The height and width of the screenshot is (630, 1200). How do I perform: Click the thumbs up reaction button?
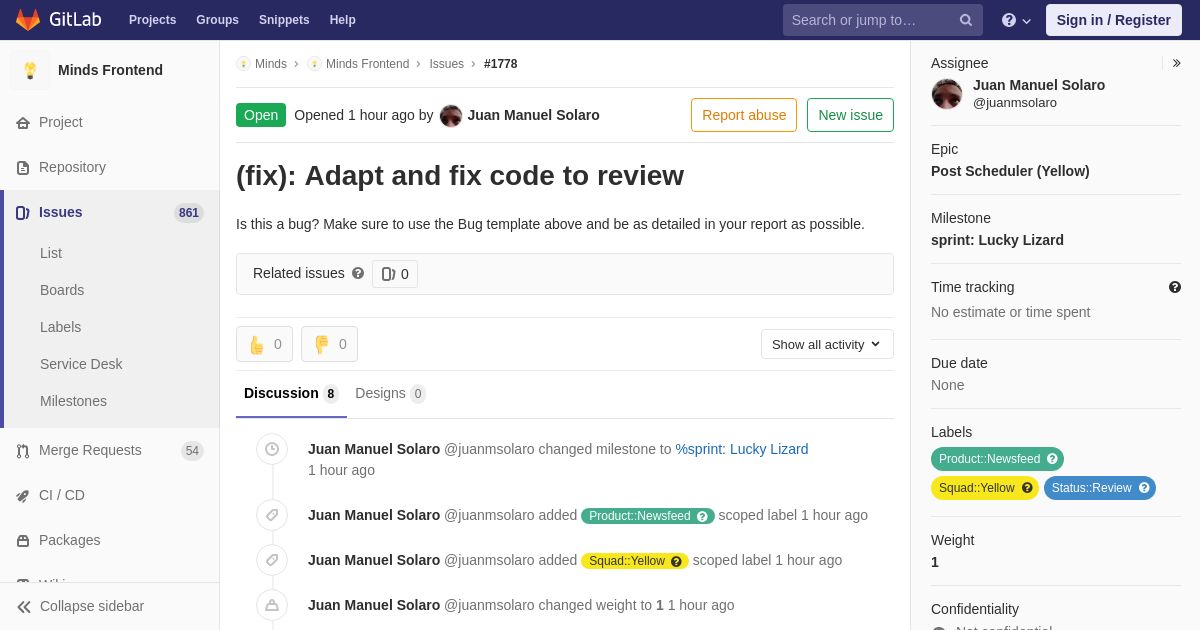click(x=264, y=344)
